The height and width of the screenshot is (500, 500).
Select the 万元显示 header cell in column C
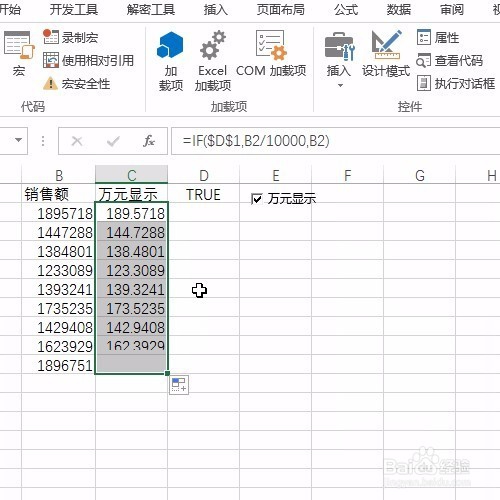point(131,194)
